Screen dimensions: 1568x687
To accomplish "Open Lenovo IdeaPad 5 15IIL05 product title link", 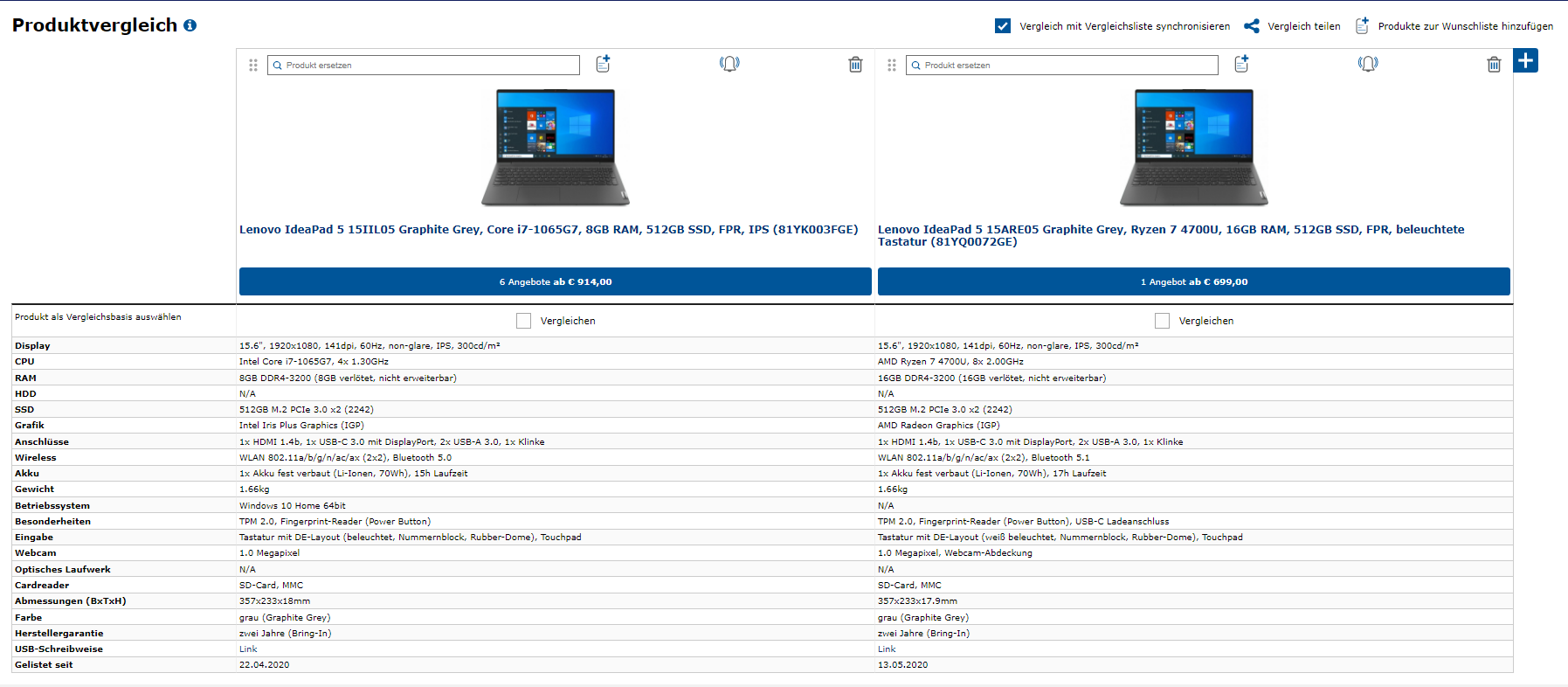I will [549, 230].
